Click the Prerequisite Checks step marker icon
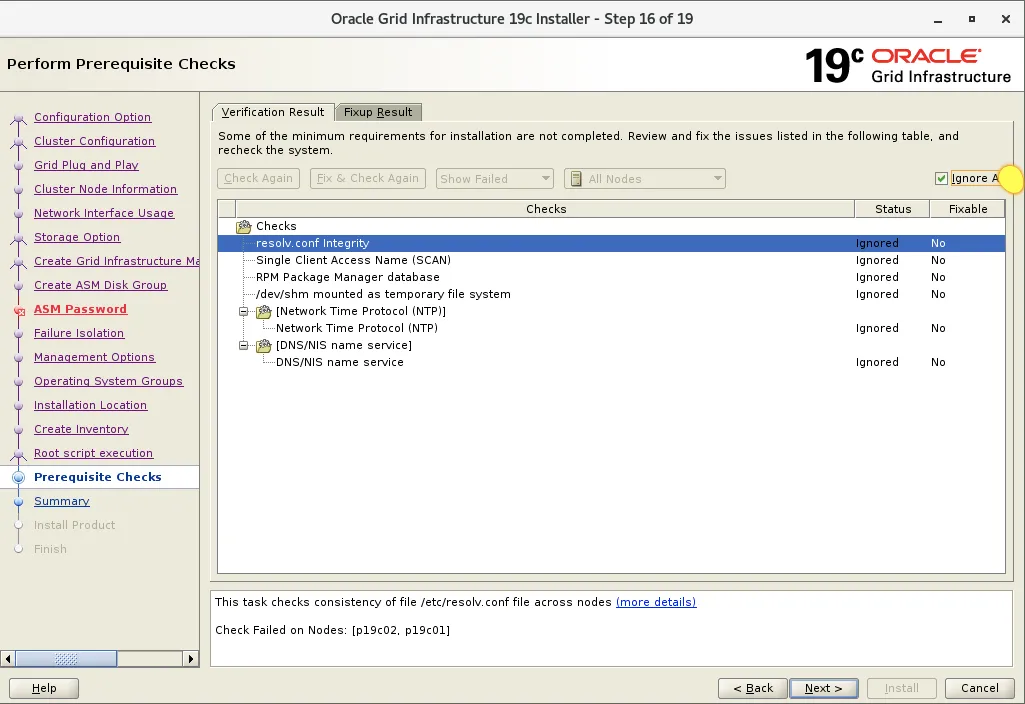 tap(18, 477)
